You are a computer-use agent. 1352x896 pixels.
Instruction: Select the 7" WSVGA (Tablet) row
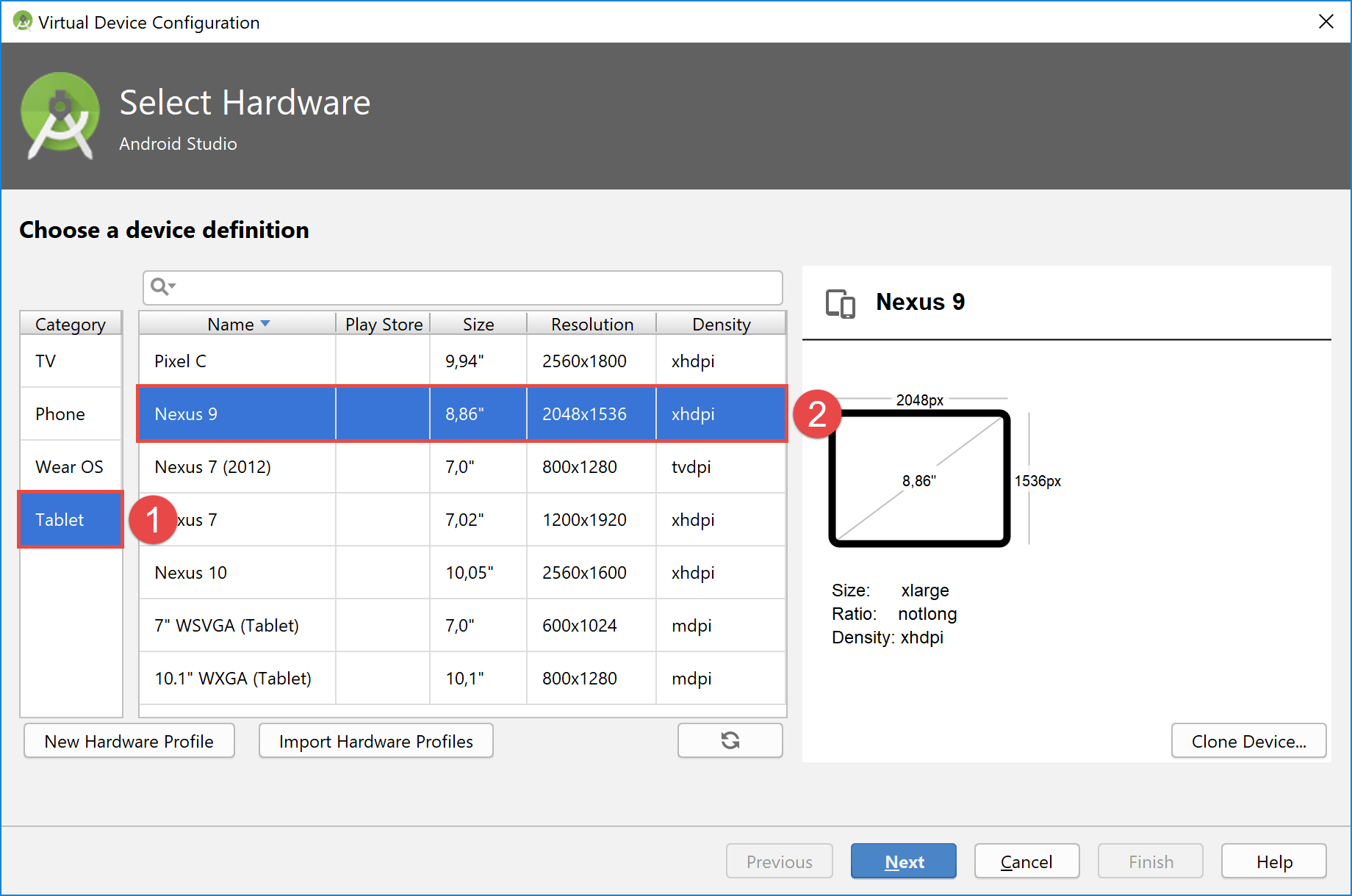pos(462,625)
